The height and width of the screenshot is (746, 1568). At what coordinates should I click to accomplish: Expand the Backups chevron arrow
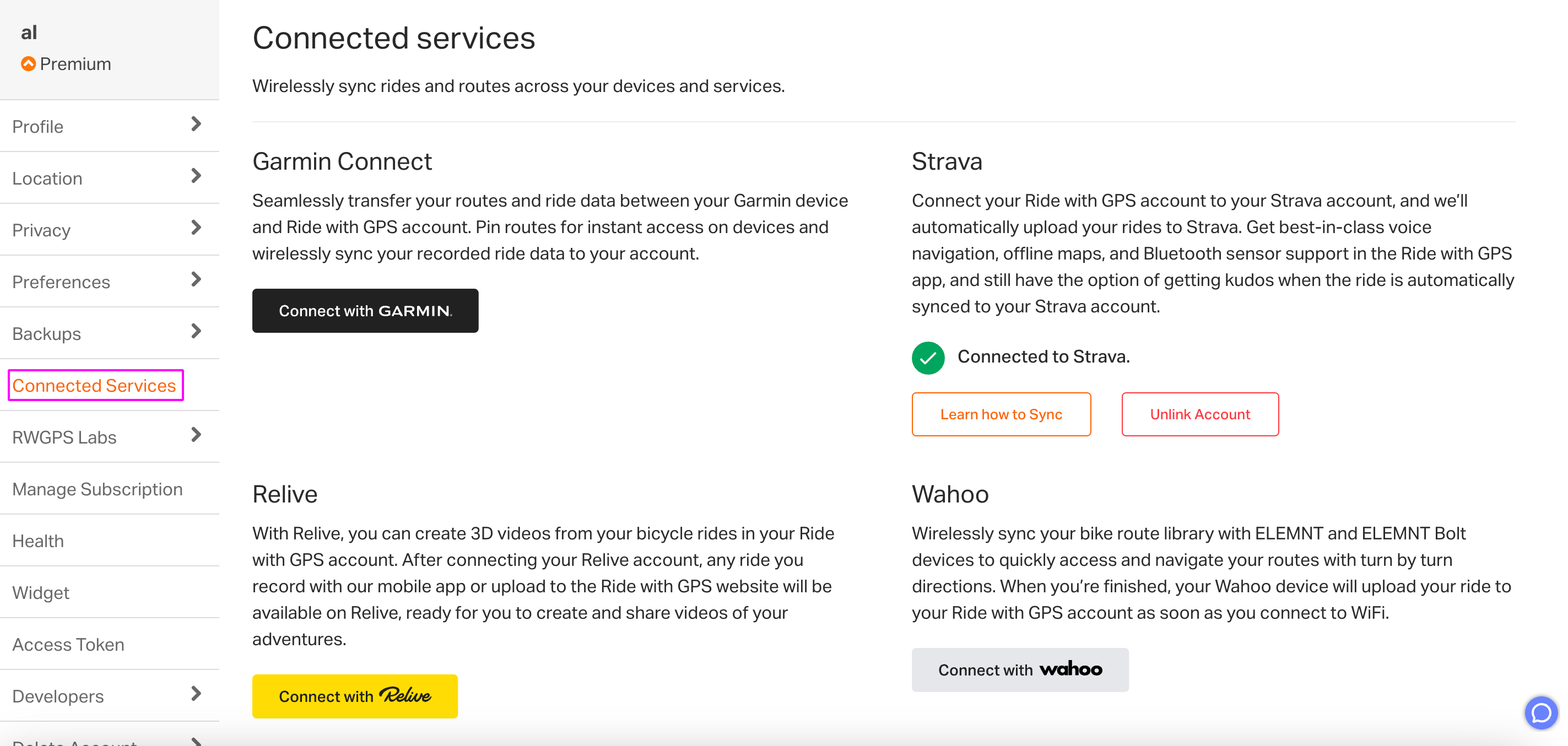click(x=196, y=331)
